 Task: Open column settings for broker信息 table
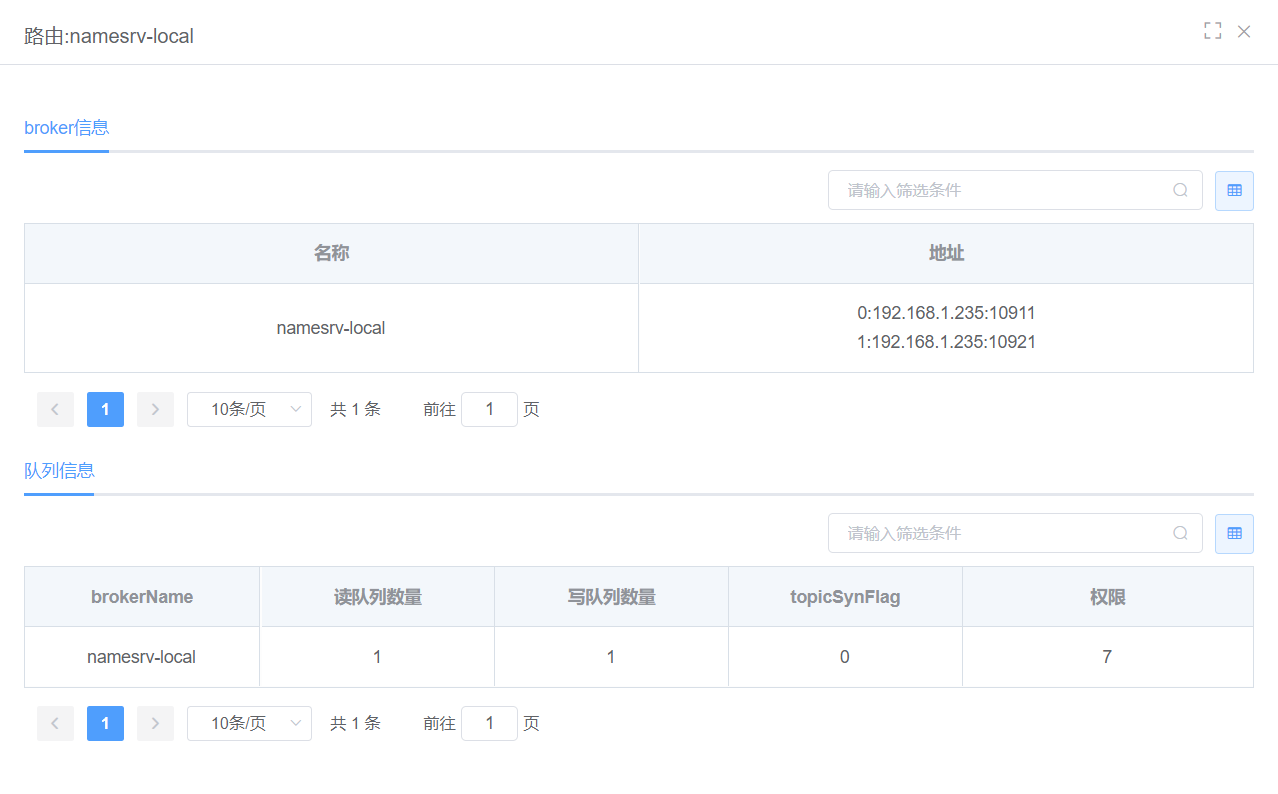(1234, 190)
